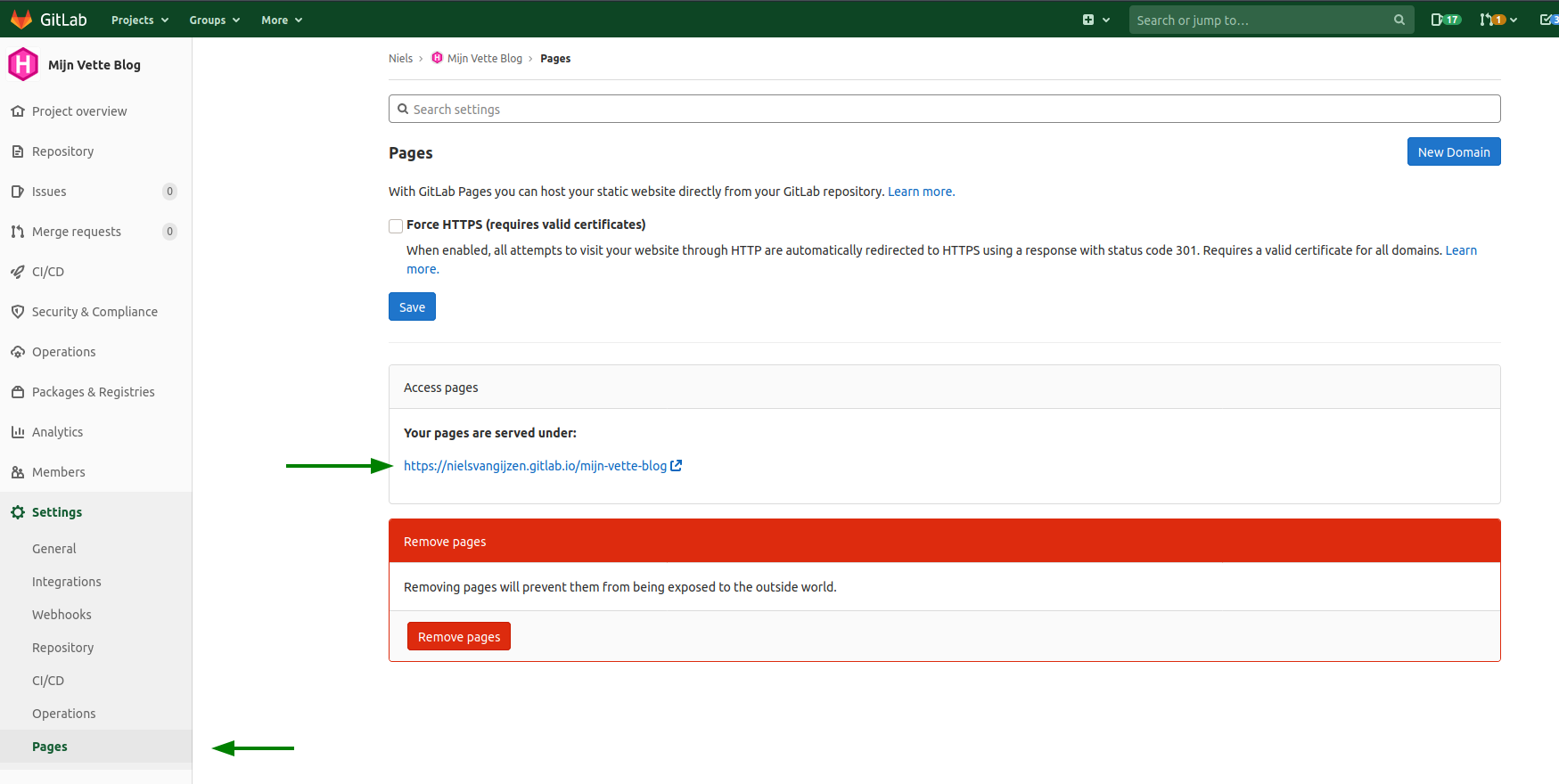
Task: Expand the Projects dropdown menu
Action: pos(139,20)
